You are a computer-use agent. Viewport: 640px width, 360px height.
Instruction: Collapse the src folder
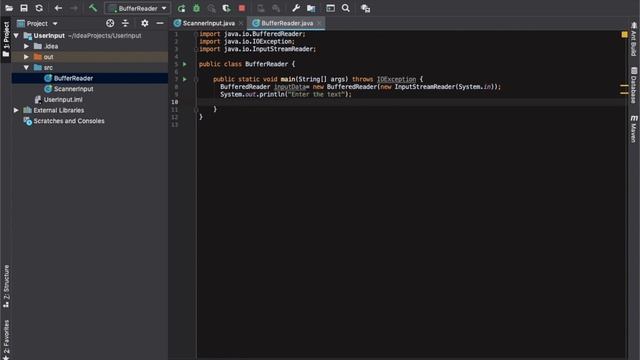pyautogui.click(x=27, y=67)
